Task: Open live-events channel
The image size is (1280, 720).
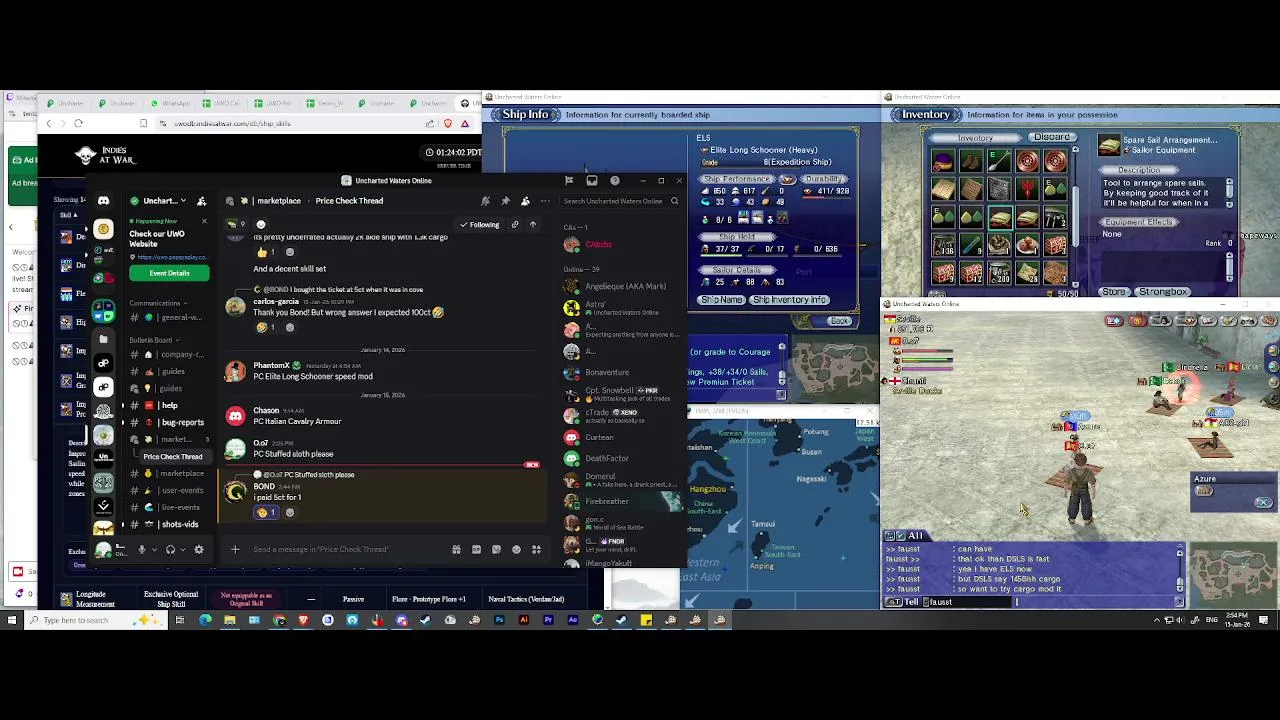Action: pos(168,508)
